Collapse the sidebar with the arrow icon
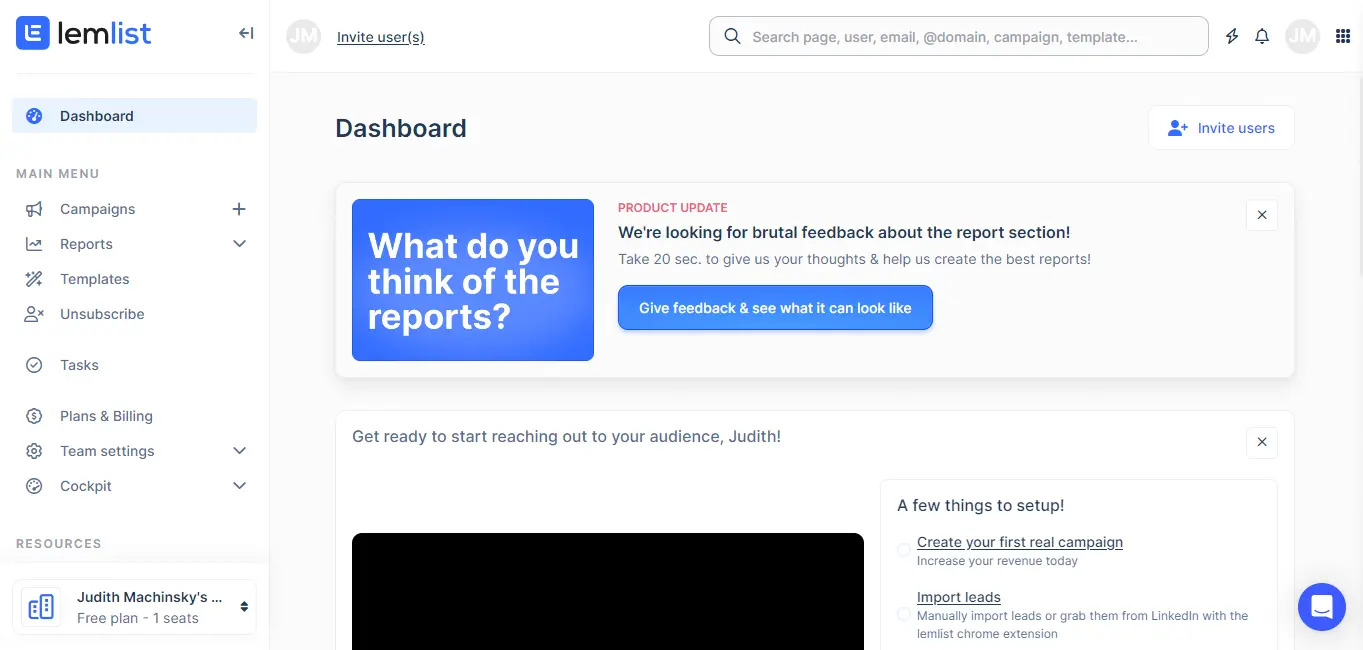The width and height of the screenshot is (1363, 650). coord(246,34)
